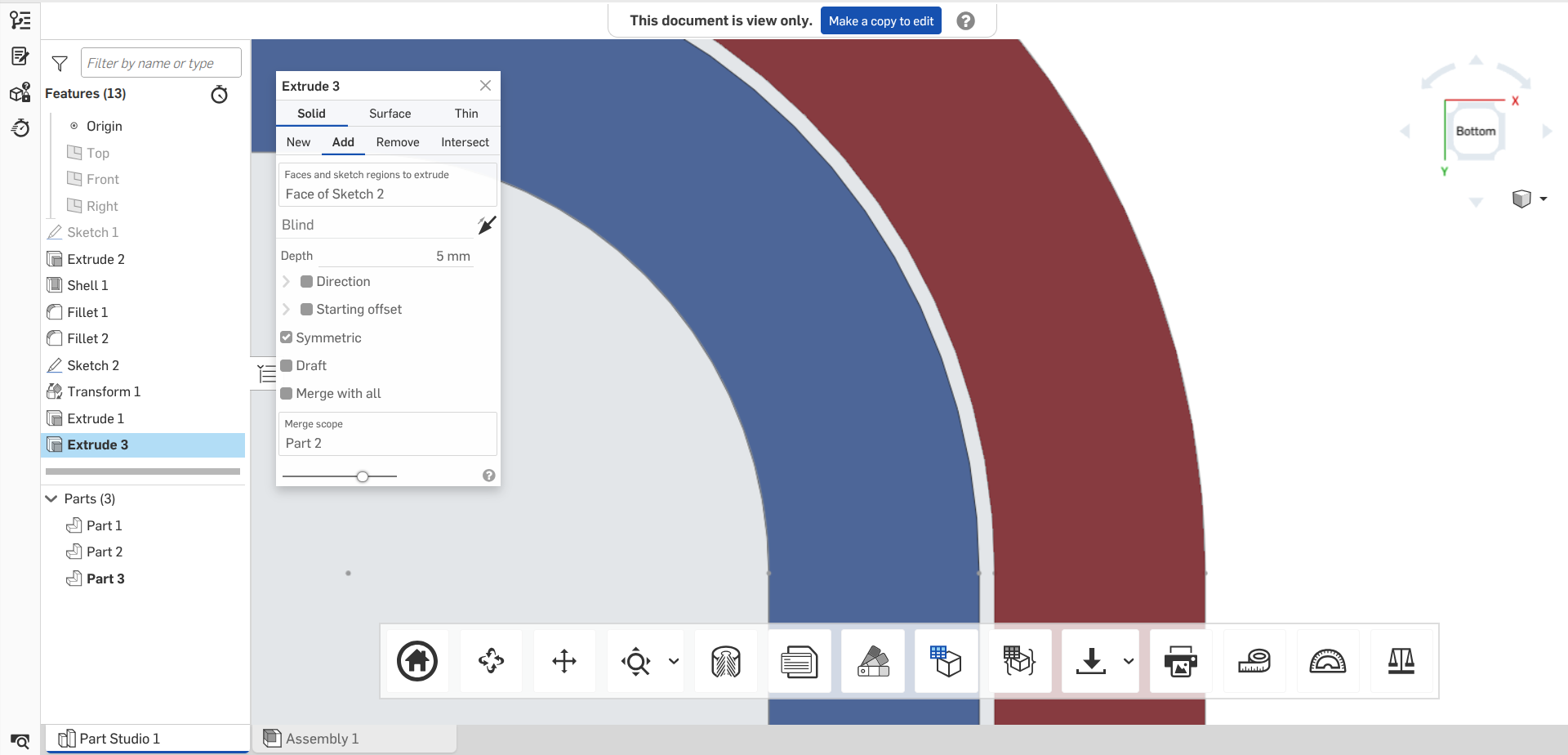The width and height of the screenshot is (1568, 755).
Task: Click the view cube right arrow
Action: [x=1546, y=132]
